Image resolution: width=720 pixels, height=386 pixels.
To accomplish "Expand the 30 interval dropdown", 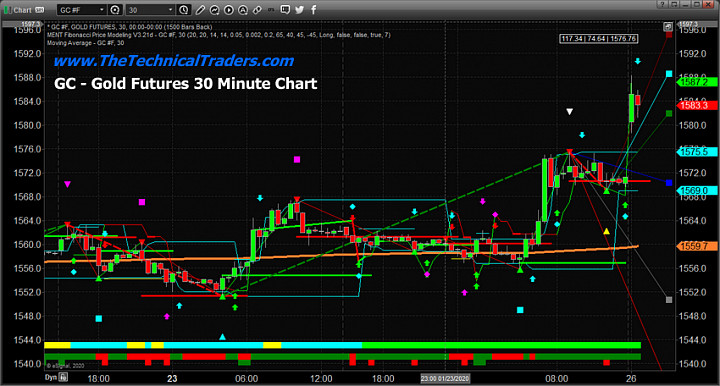I will point(170,10).
